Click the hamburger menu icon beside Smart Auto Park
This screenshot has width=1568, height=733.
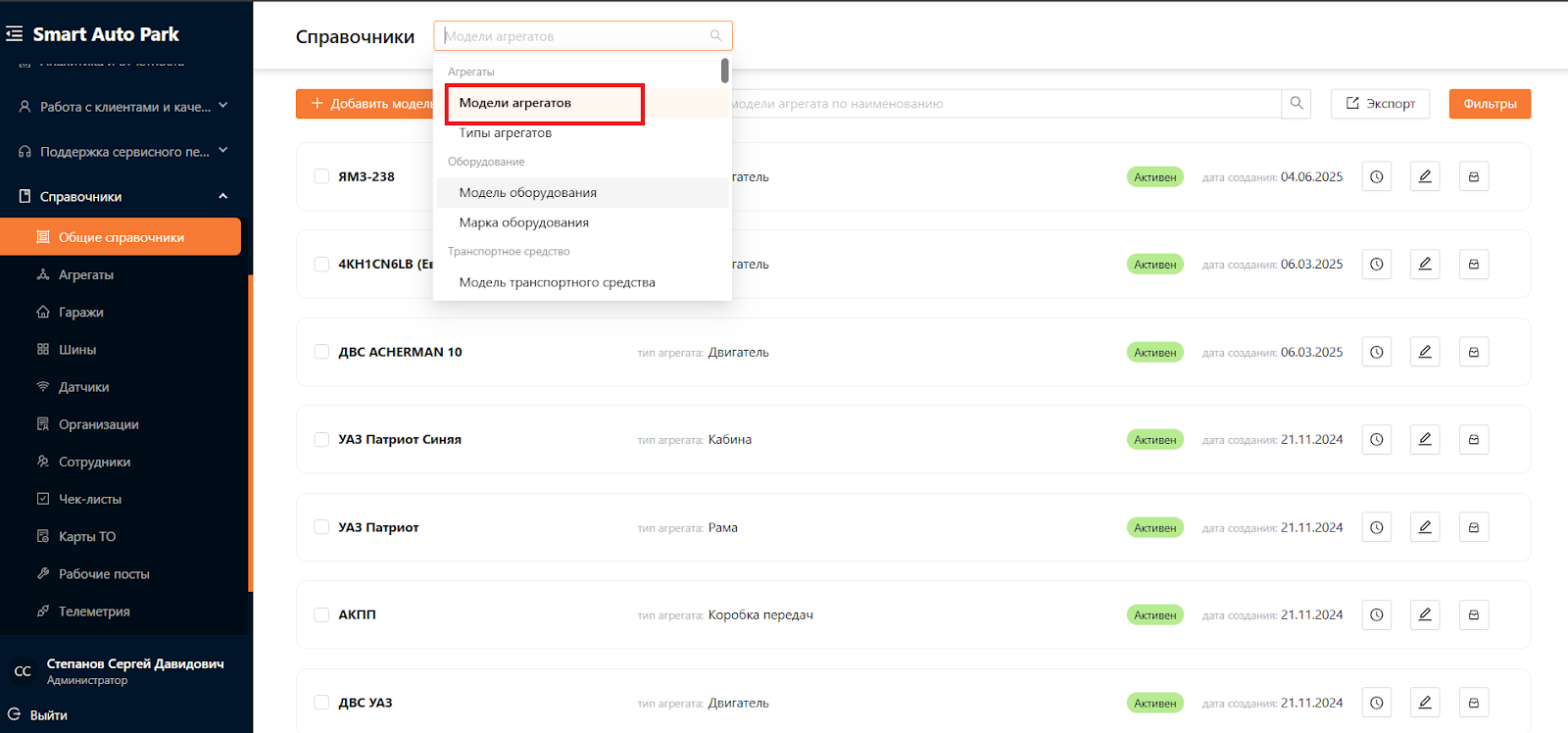pos(15,34)
